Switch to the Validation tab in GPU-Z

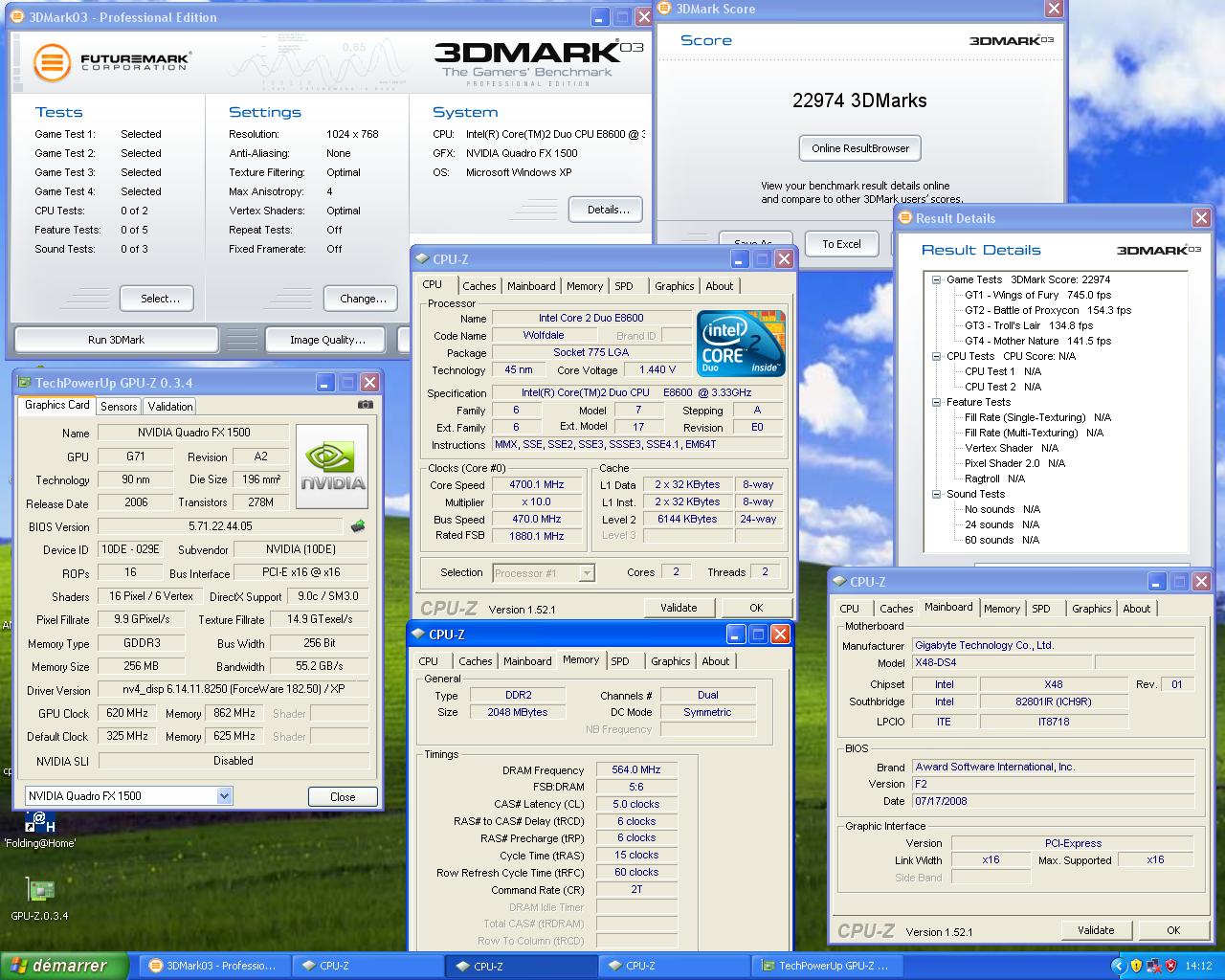(x=170, y=407)
